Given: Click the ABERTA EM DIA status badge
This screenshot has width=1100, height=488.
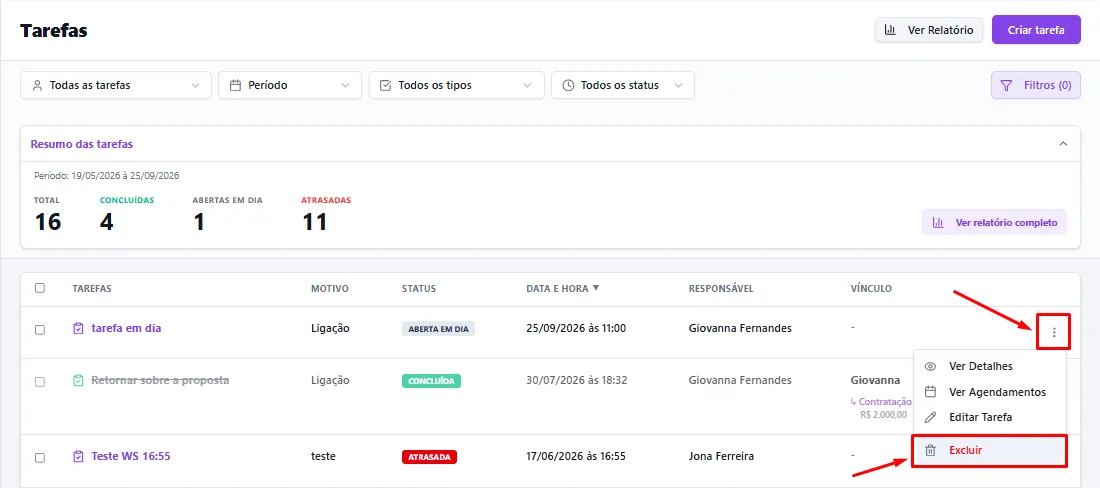Looking at the screenshot, I should pos(438,329).
